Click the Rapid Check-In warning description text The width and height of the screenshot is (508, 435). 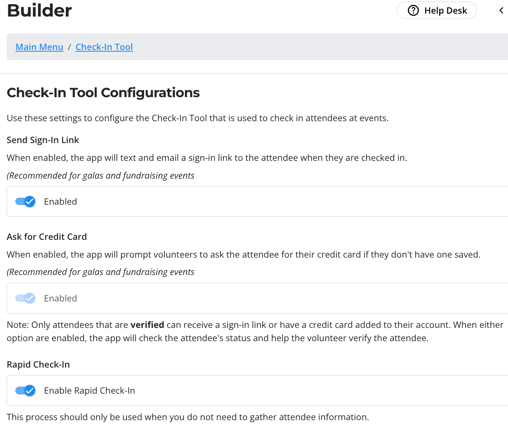(x=188, y=417)
